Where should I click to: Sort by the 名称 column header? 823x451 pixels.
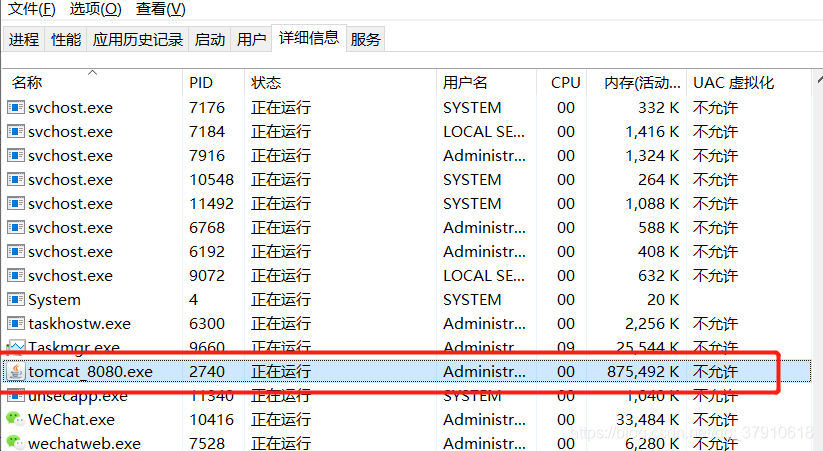92,82
